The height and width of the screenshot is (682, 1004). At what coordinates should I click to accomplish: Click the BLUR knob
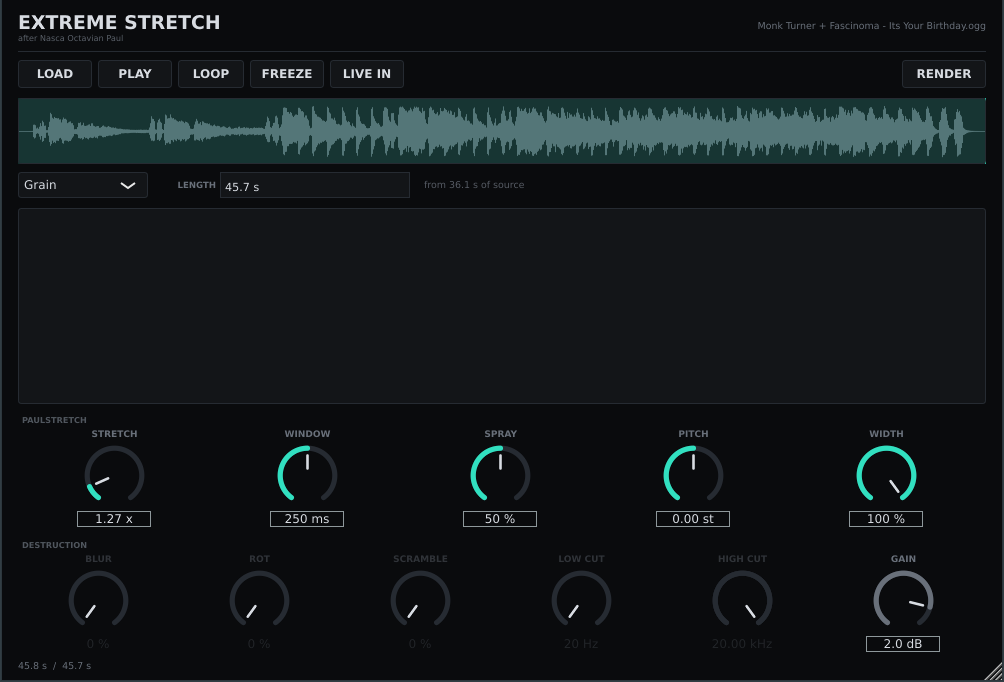tap(99, 600)
